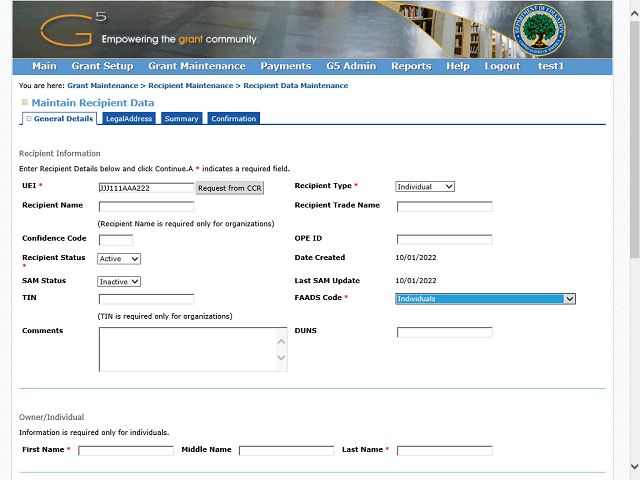This screenshot has width=640, height=480.
Task: Focus the Recipient Trade Name field
Action: 444,207
